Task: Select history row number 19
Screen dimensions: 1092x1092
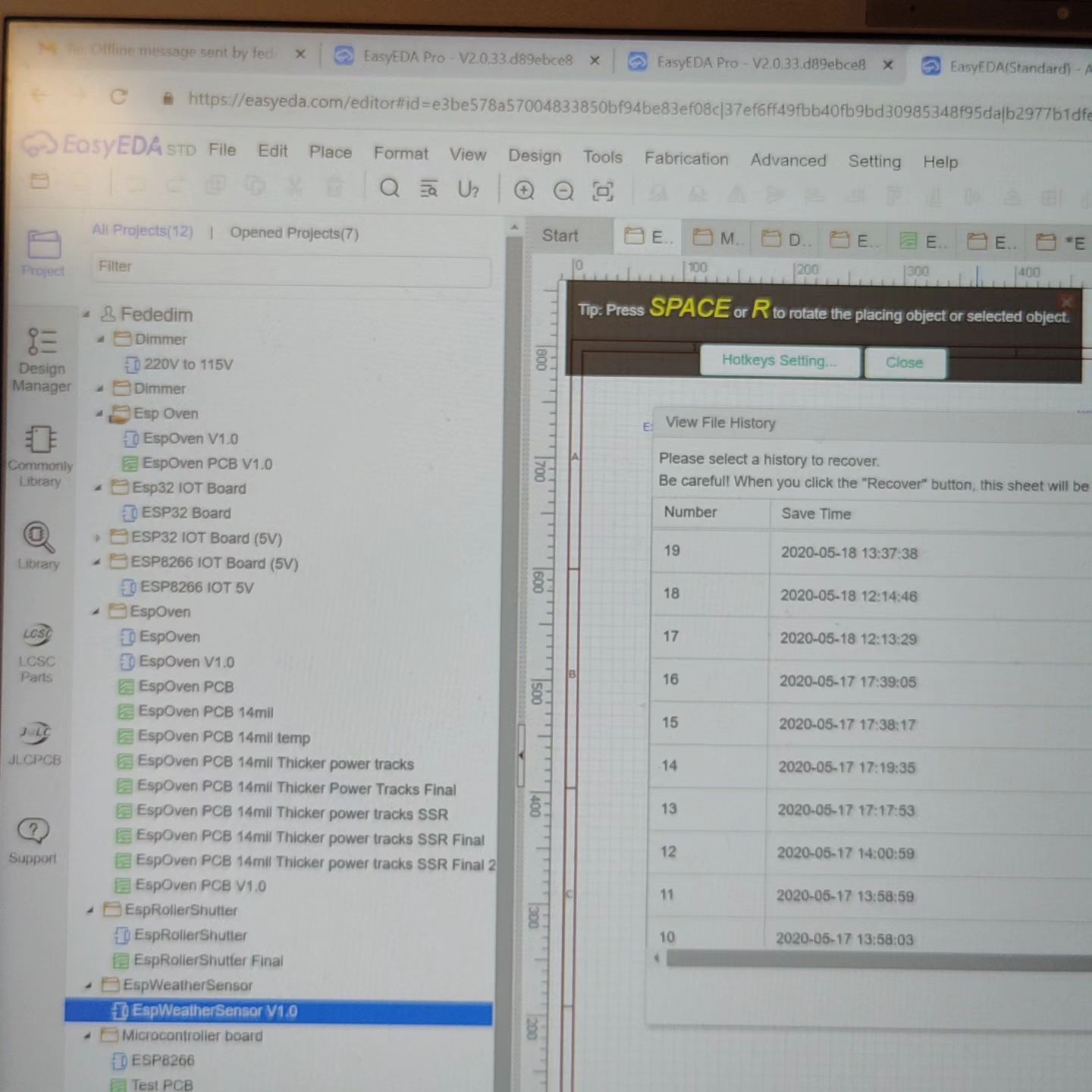Action: point(871,552)
